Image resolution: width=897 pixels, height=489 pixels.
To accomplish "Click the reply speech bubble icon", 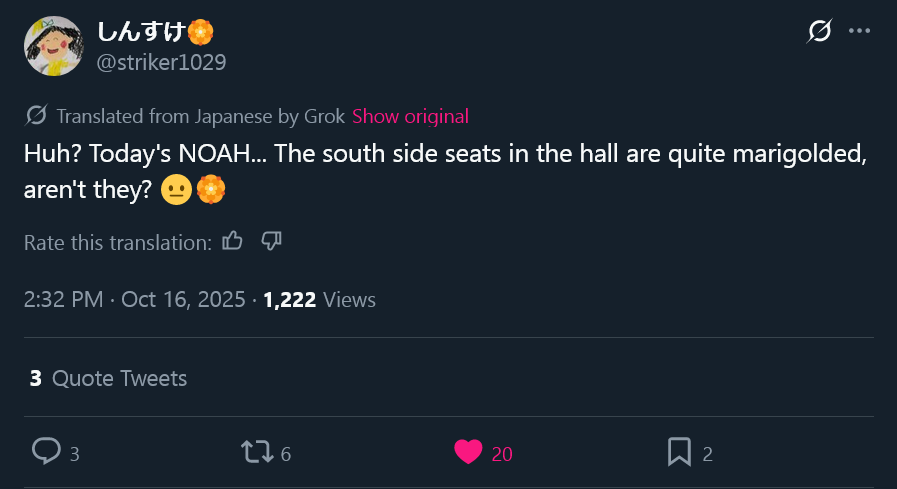I will (x=46, y=452).
